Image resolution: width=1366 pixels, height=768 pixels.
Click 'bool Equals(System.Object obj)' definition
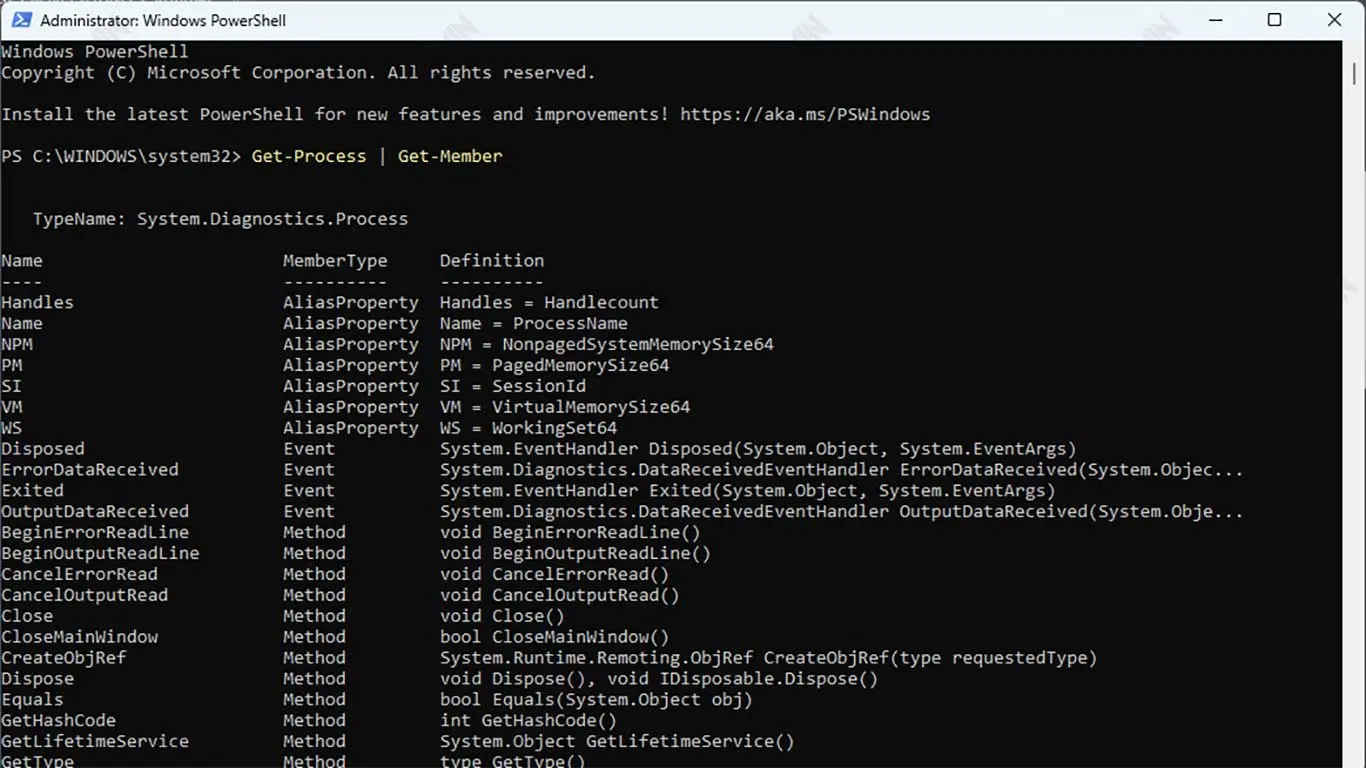[596, 700]
